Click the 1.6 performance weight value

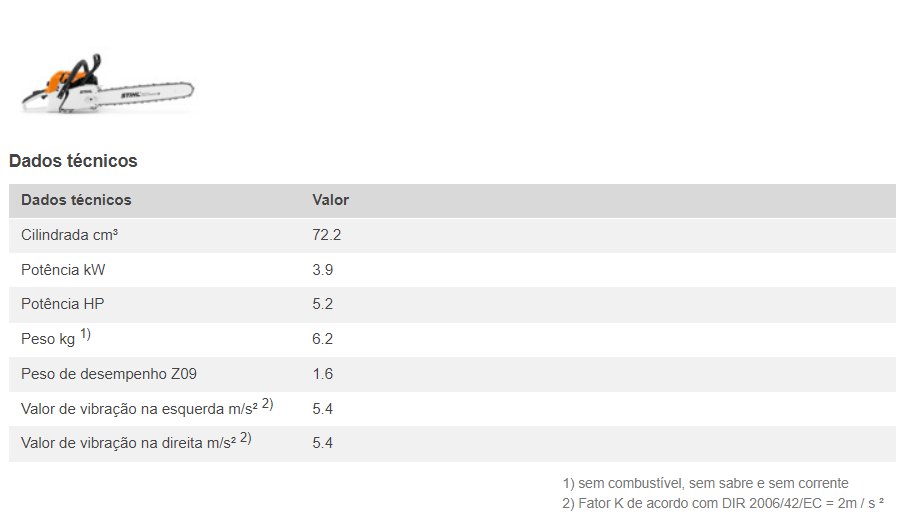coord(323,374)
